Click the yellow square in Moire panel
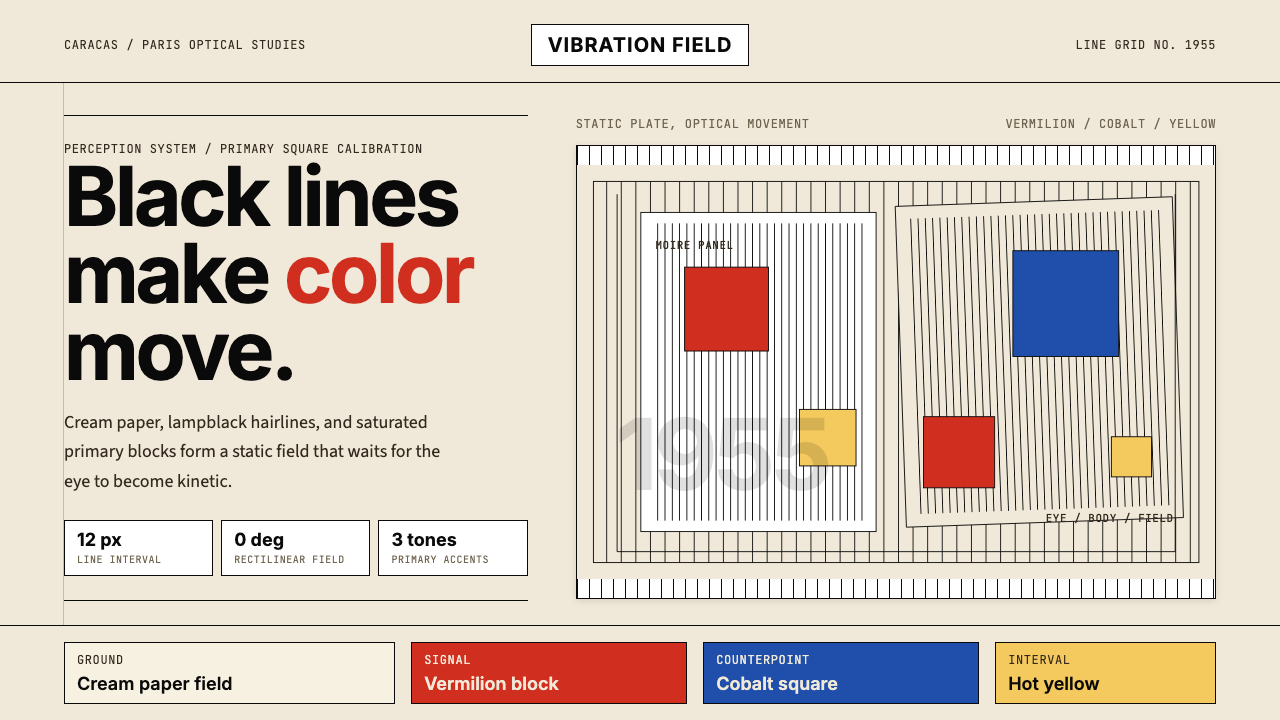The height and width of the screenshot is (720, 1280). 827,437
